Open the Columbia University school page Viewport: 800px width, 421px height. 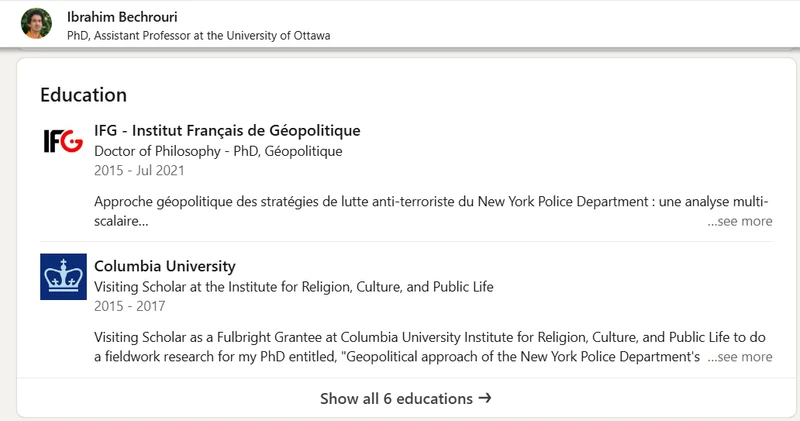(x=164, y=266)
